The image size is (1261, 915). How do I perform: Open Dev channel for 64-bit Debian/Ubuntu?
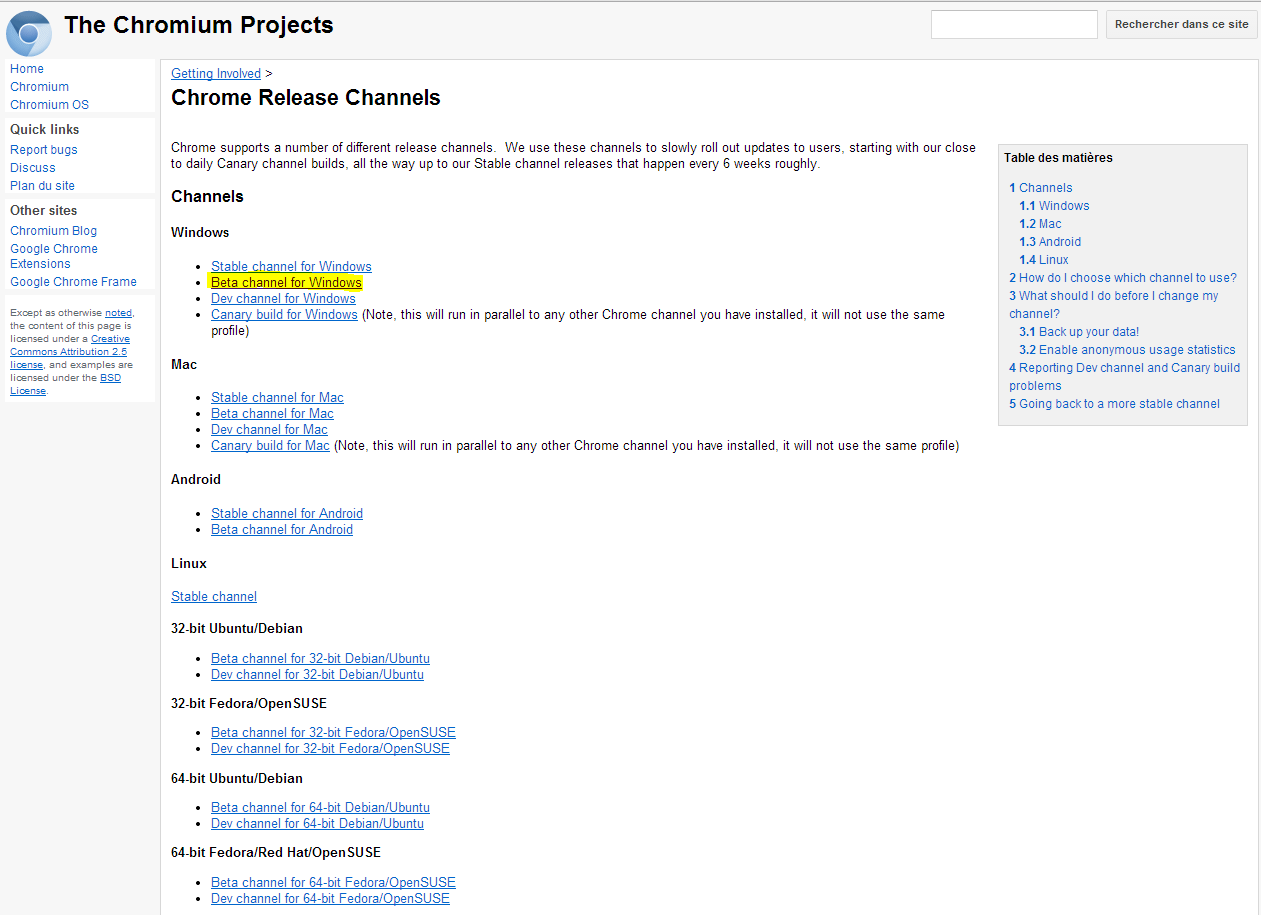[x=317, y=824]
